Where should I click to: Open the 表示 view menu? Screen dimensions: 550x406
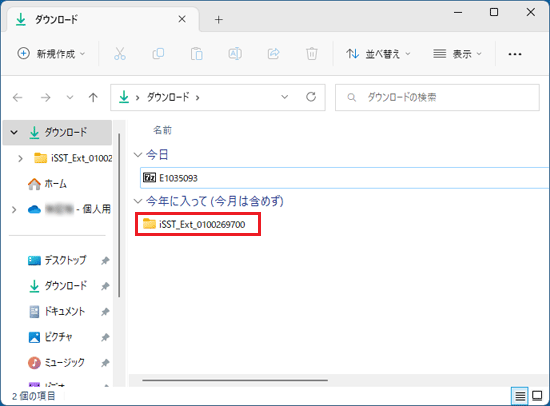[457, 54]
